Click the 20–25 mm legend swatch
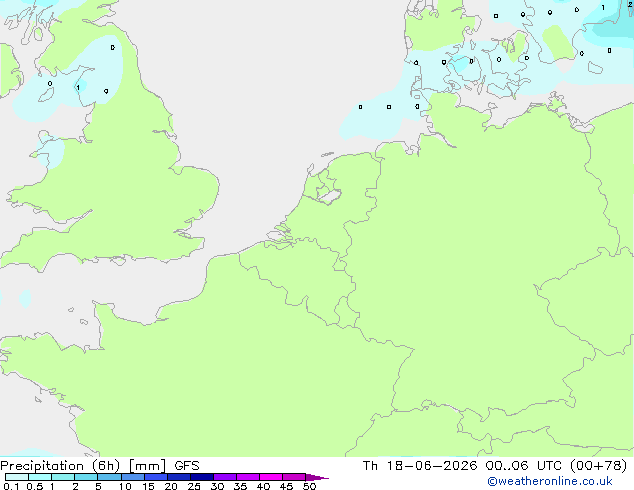The height and width of the screenshot is (490, 634). [x=179, y=477]
